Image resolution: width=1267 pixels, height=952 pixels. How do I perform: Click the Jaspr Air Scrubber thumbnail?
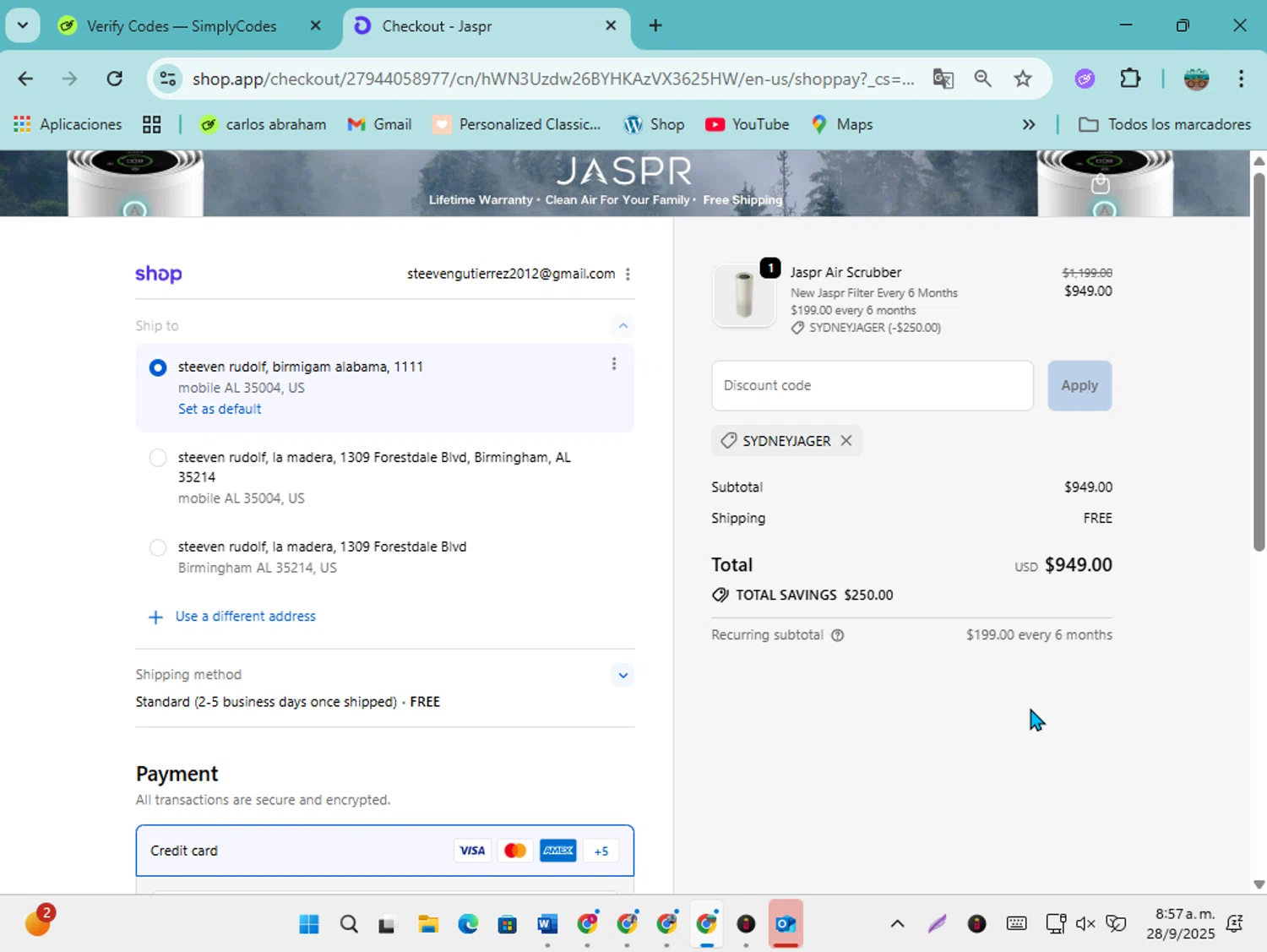pyautogui.click(x=744, y=296)
